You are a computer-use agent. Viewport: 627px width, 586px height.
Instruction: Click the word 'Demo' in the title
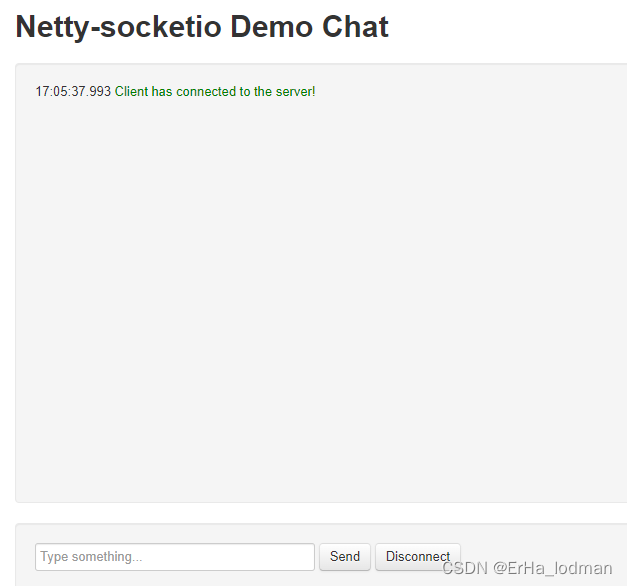coord(272,27)
